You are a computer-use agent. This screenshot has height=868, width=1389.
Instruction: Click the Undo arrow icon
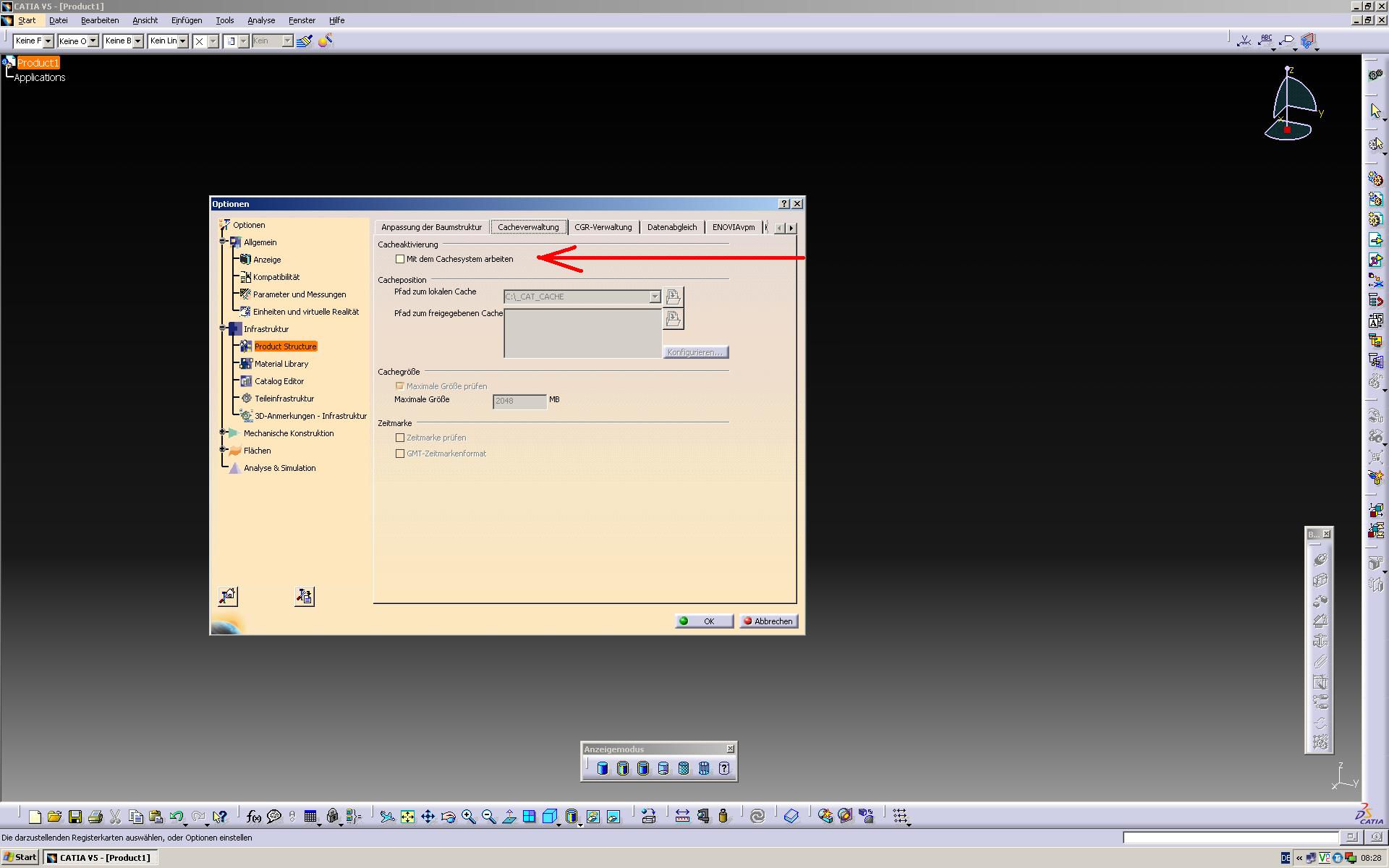click(176, 817)
